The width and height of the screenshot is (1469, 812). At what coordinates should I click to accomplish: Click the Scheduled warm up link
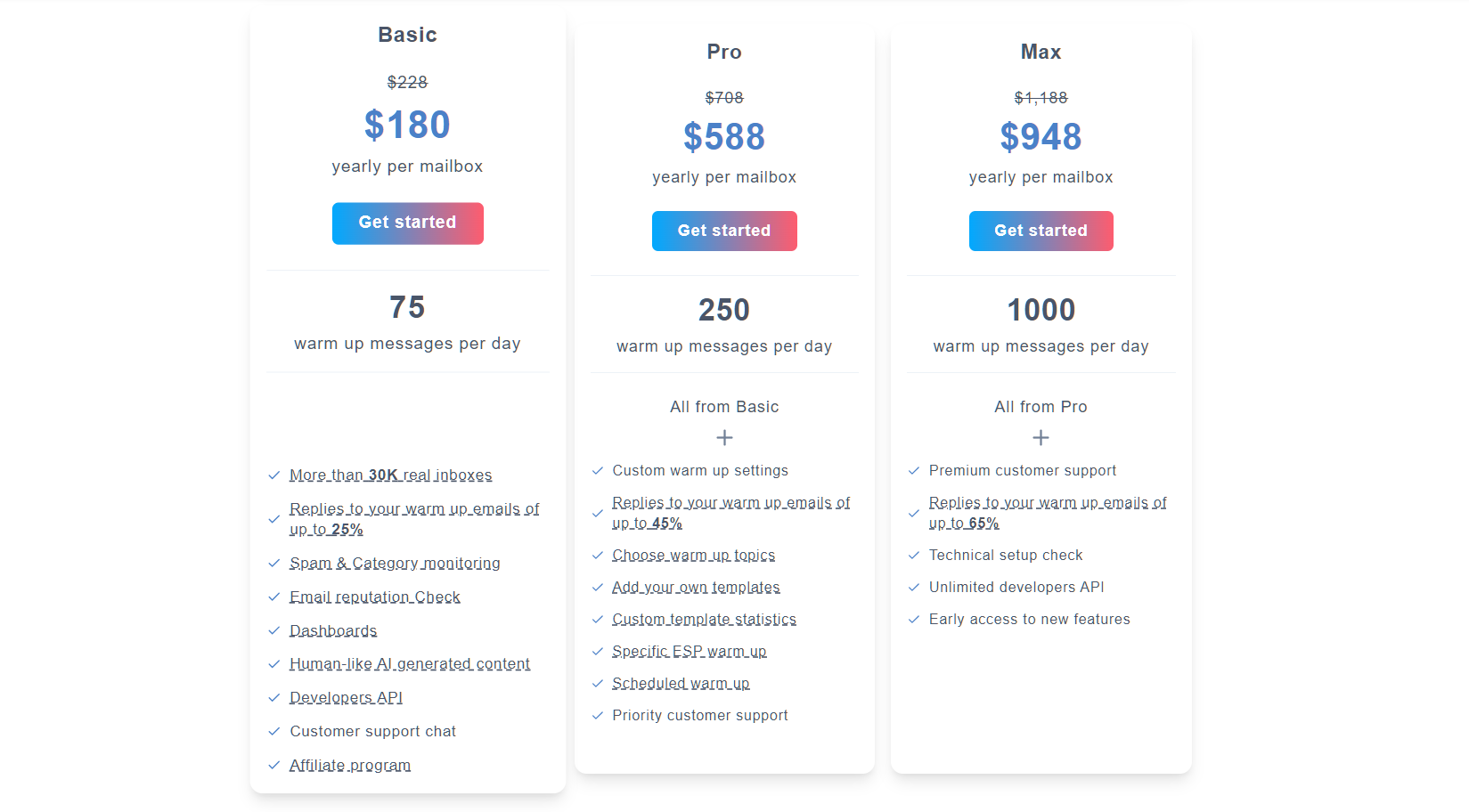[x=681, y=684]
